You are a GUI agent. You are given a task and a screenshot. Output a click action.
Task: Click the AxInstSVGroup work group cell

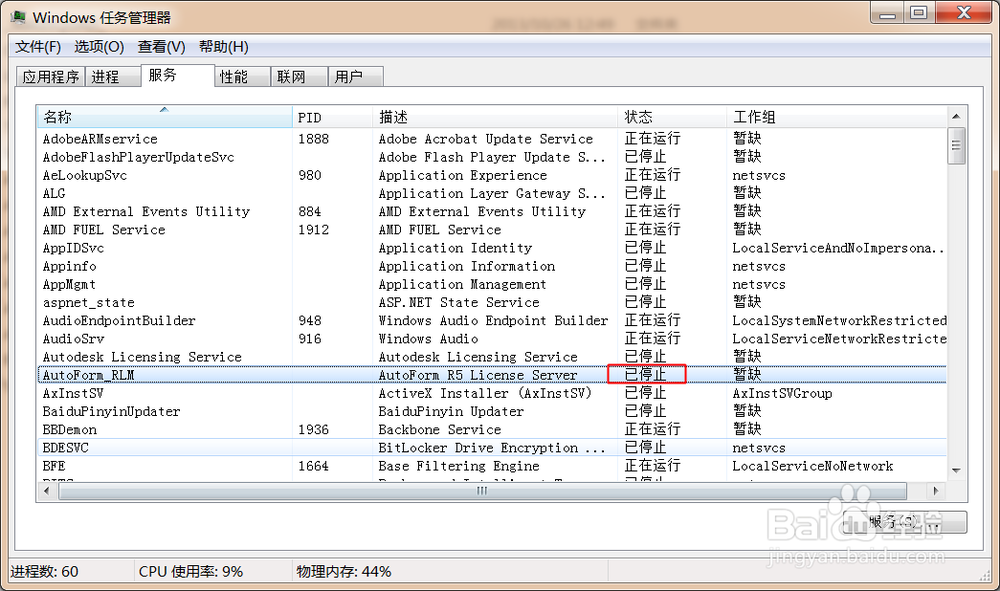[783, 393]
